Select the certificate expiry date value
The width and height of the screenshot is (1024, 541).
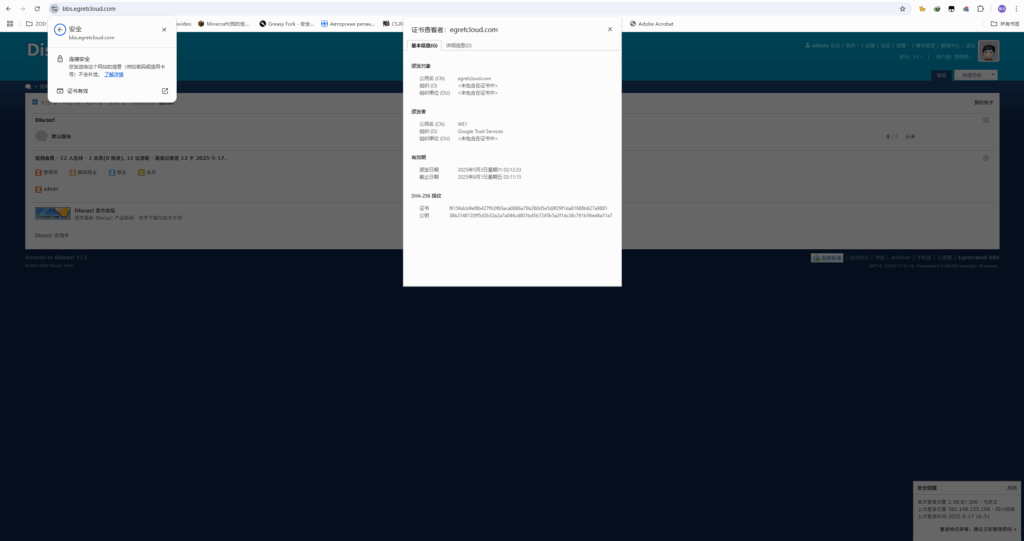click(x=489, y=177)
